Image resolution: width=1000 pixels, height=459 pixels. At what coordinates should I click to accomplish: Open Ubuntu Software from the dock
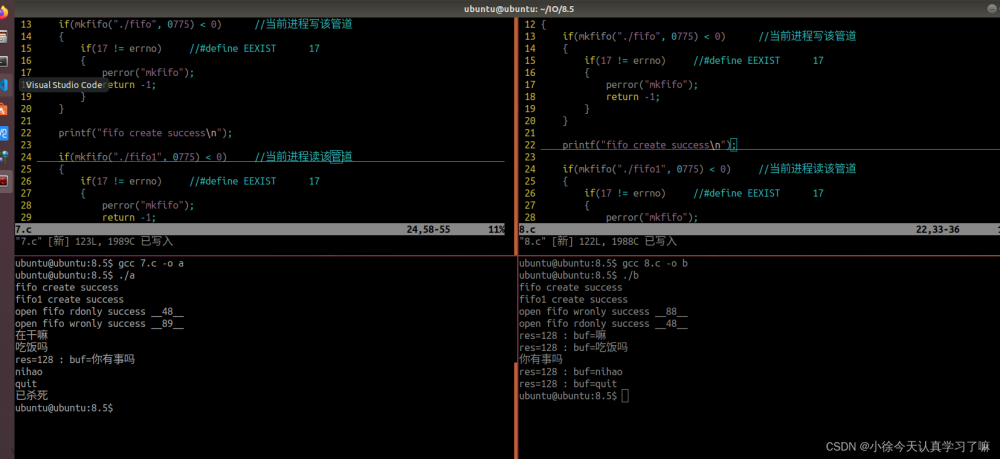click(x=4, y=109)
